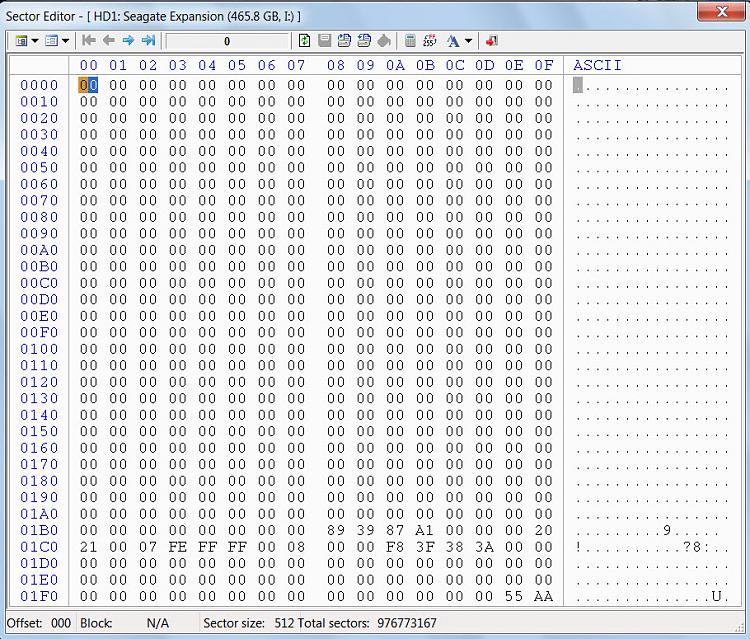Select byte FE in row 01C0
The height and width of the screenshot is (639, 750).
(x=177, y=547)
